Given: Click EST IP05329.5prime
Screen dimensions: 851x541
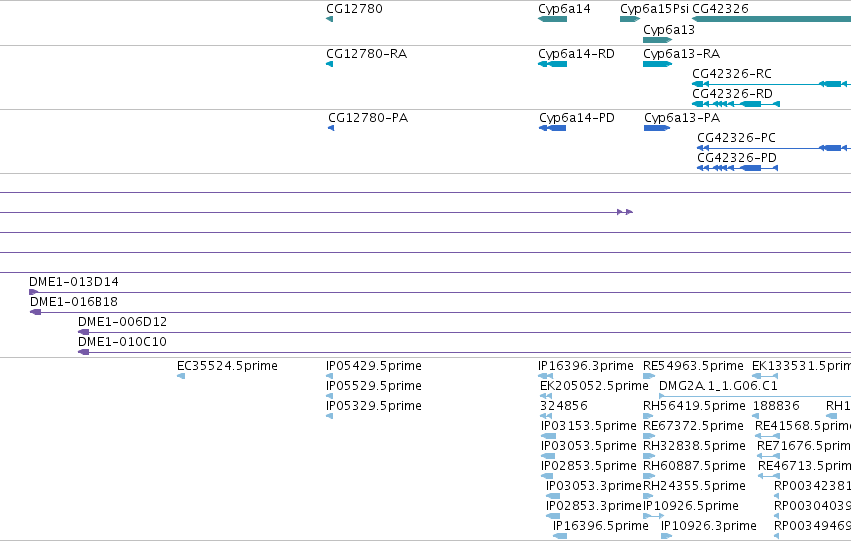Looking at the screenshot, I should (373, 406).
